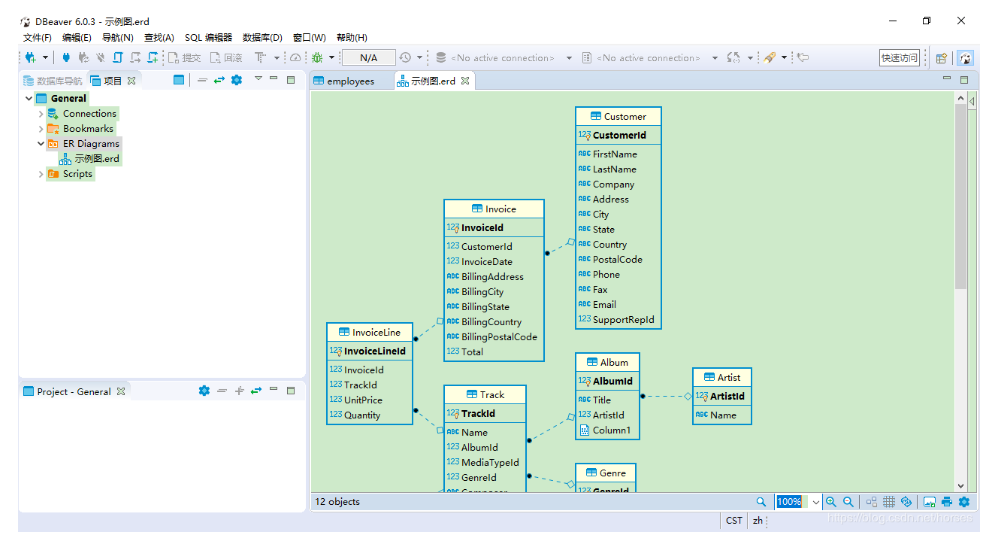Collapse the ER Diagrams folder
The height and width of the screenshot is (546, 998).
[x=41, y=144]
